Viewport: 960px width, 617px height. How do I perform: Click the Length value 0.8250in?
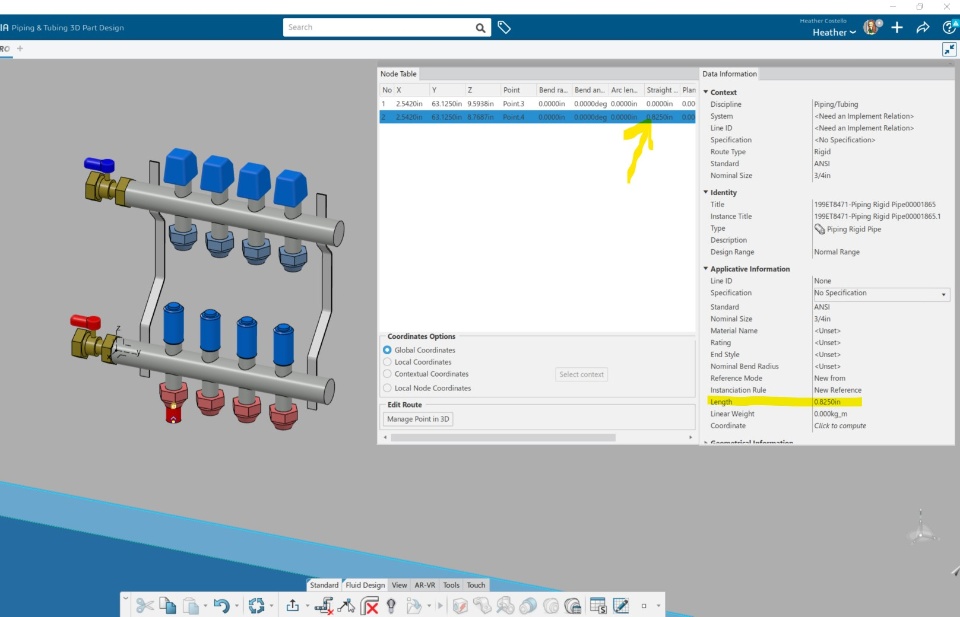827,402
